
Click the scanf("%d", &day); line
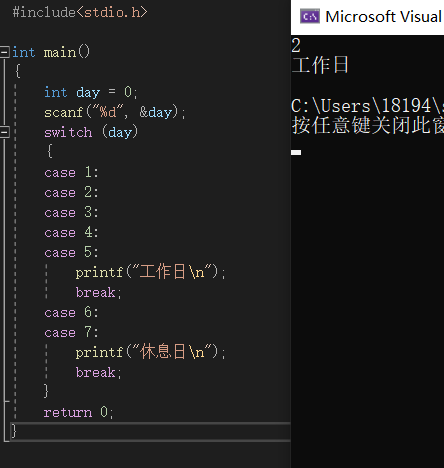click(x=115, y=112)
